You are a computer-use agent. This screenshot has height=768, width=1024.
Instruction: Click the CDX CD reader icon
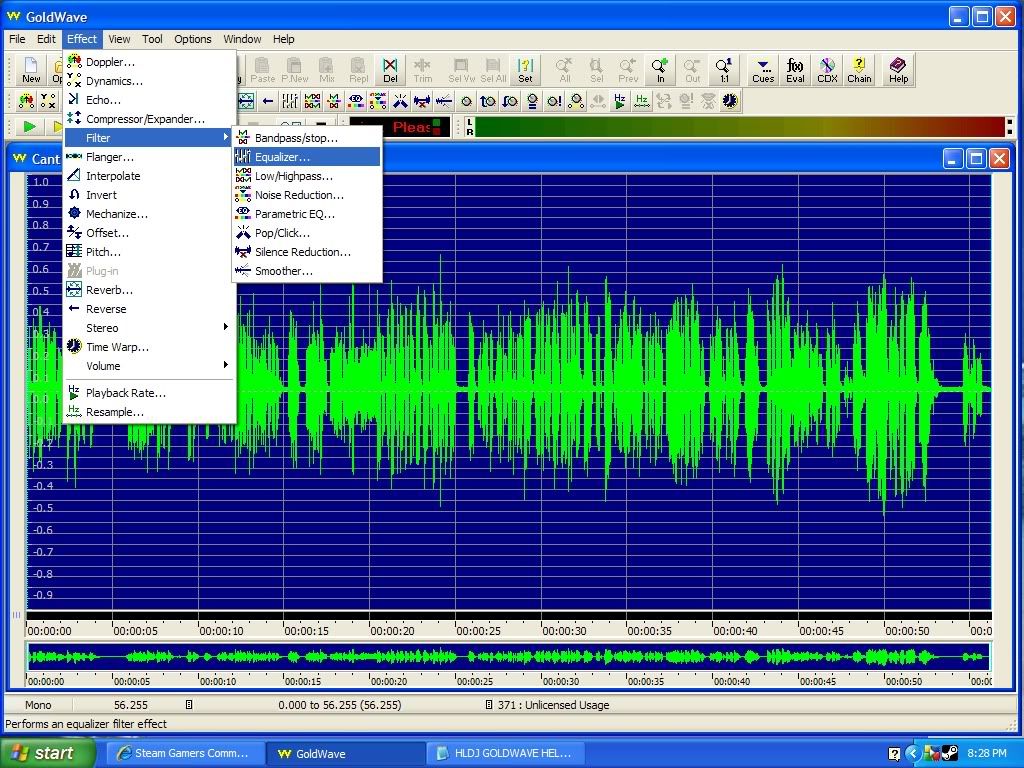tap(827, 70)
